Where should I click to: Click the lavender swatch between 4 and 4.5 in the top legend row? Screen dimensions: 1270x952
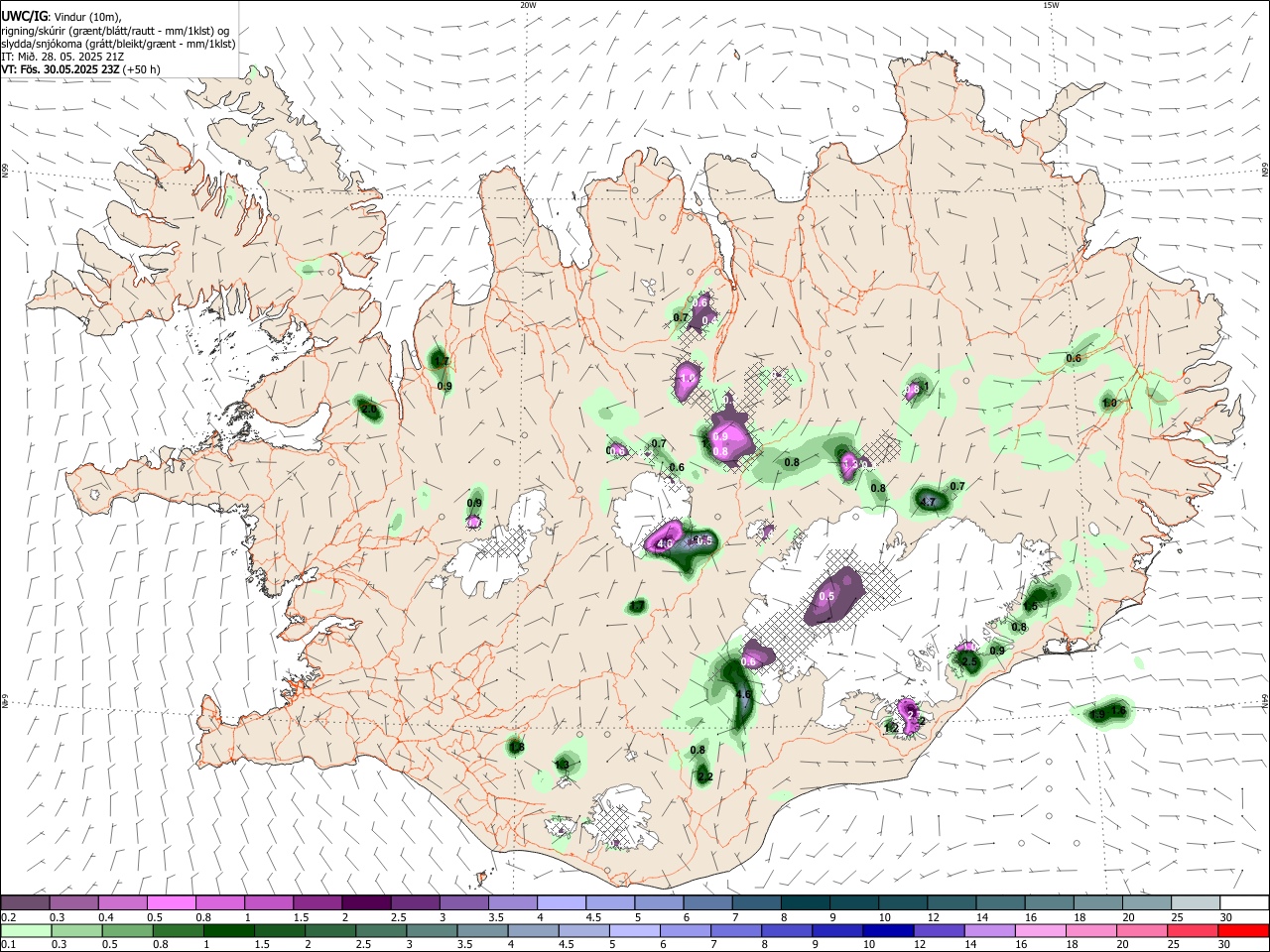561,902
